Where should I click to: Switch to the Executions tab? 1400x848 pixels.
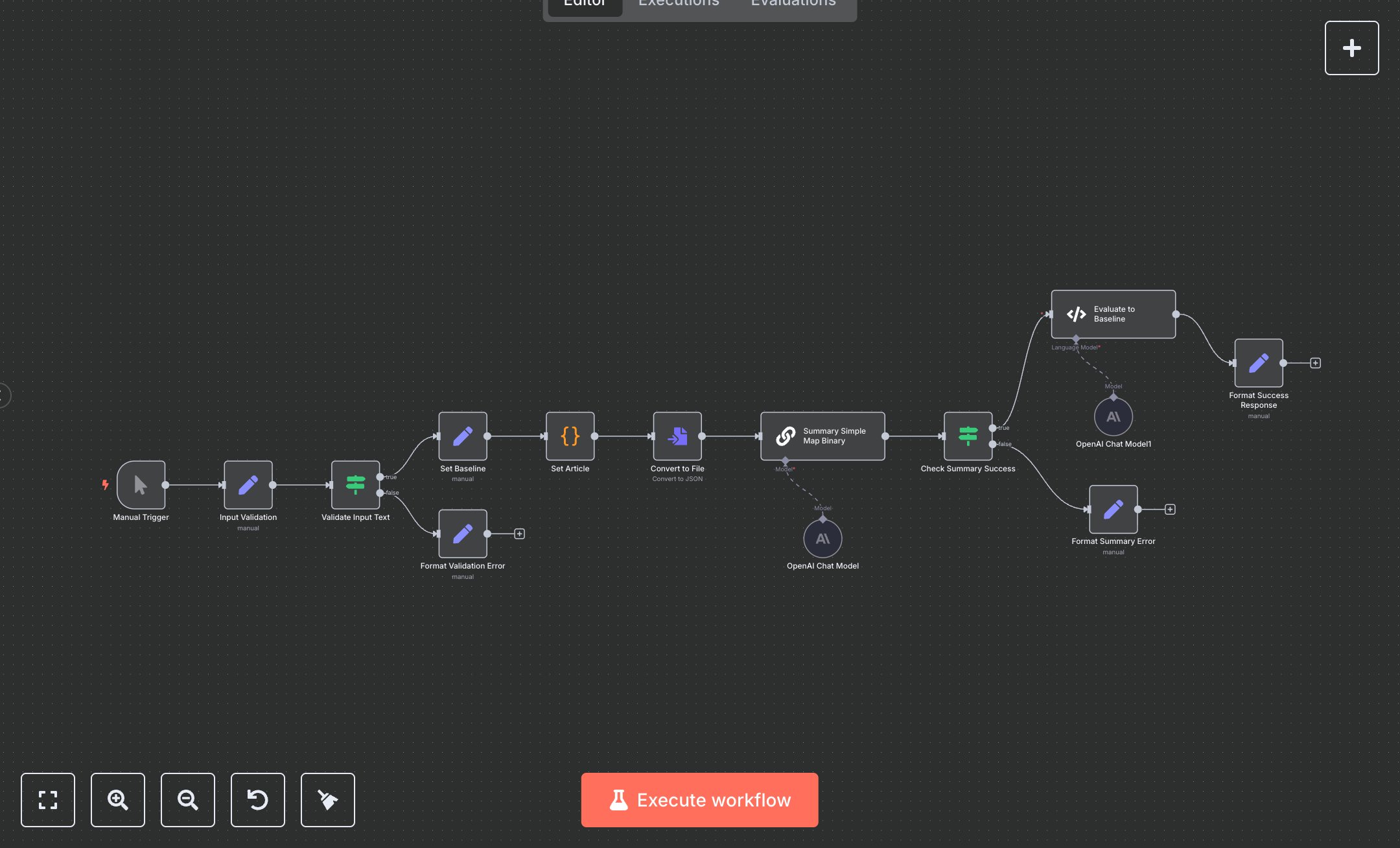pyautogui.click(x=678, y=5)
